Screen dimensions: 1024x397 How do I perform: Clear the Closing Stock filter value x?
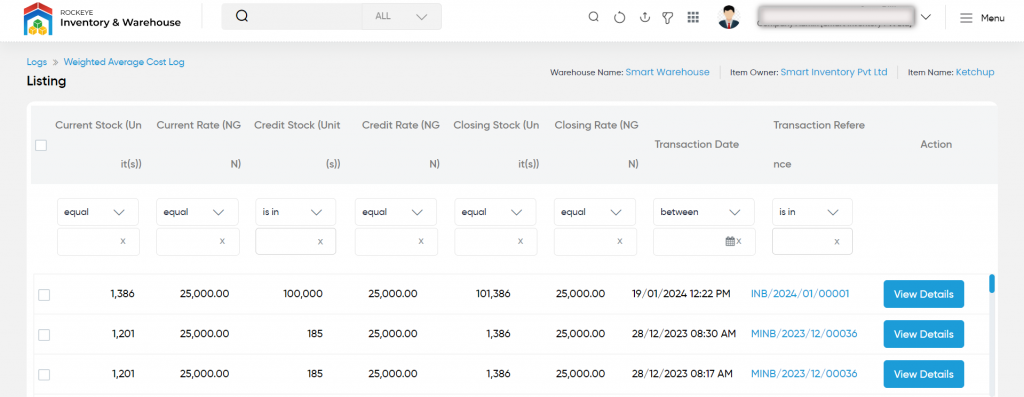[520, 241]
